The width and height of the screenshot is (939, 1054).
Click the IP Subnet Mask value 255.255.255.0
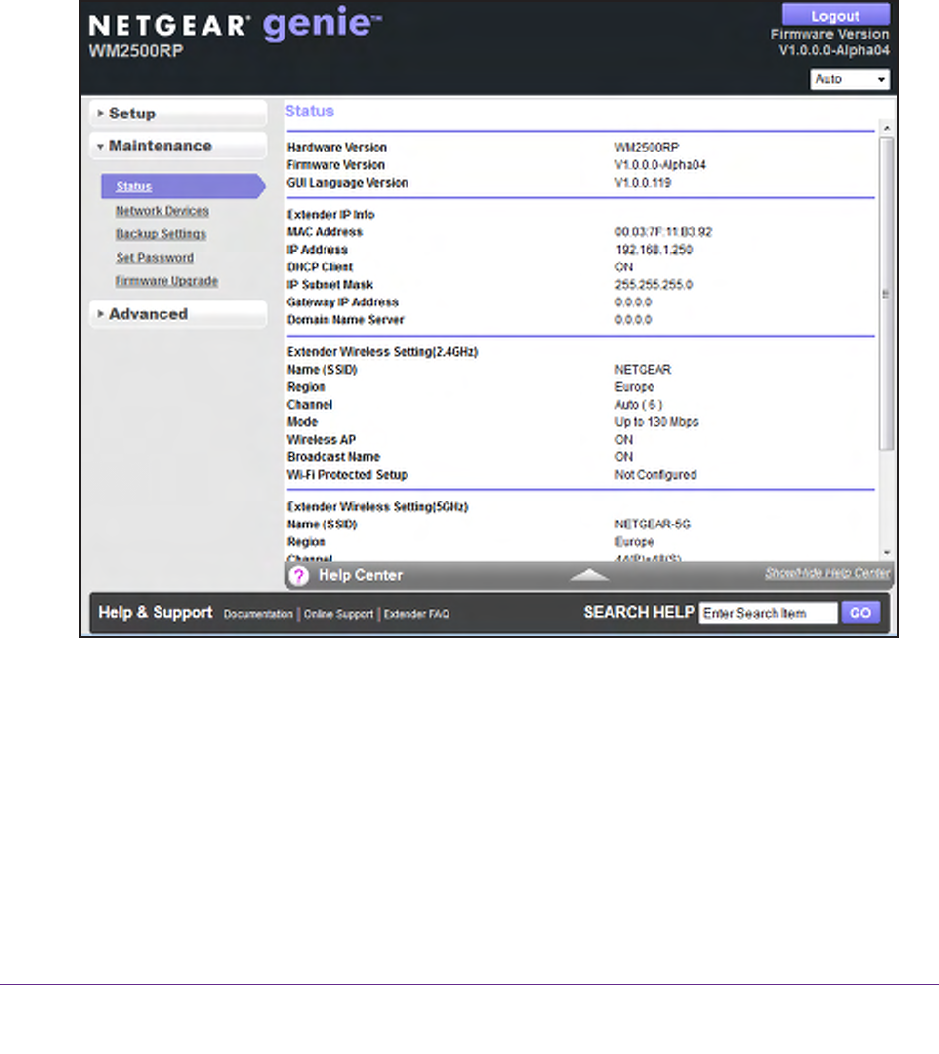653,285
